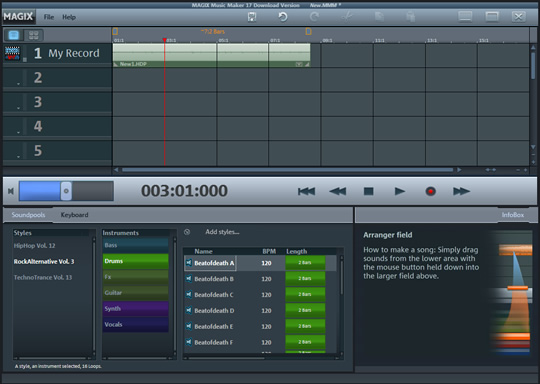Select the Guitar instrument
Image resolution: width=540 pixels, height=384 pixels.
(x=136, y=293)
